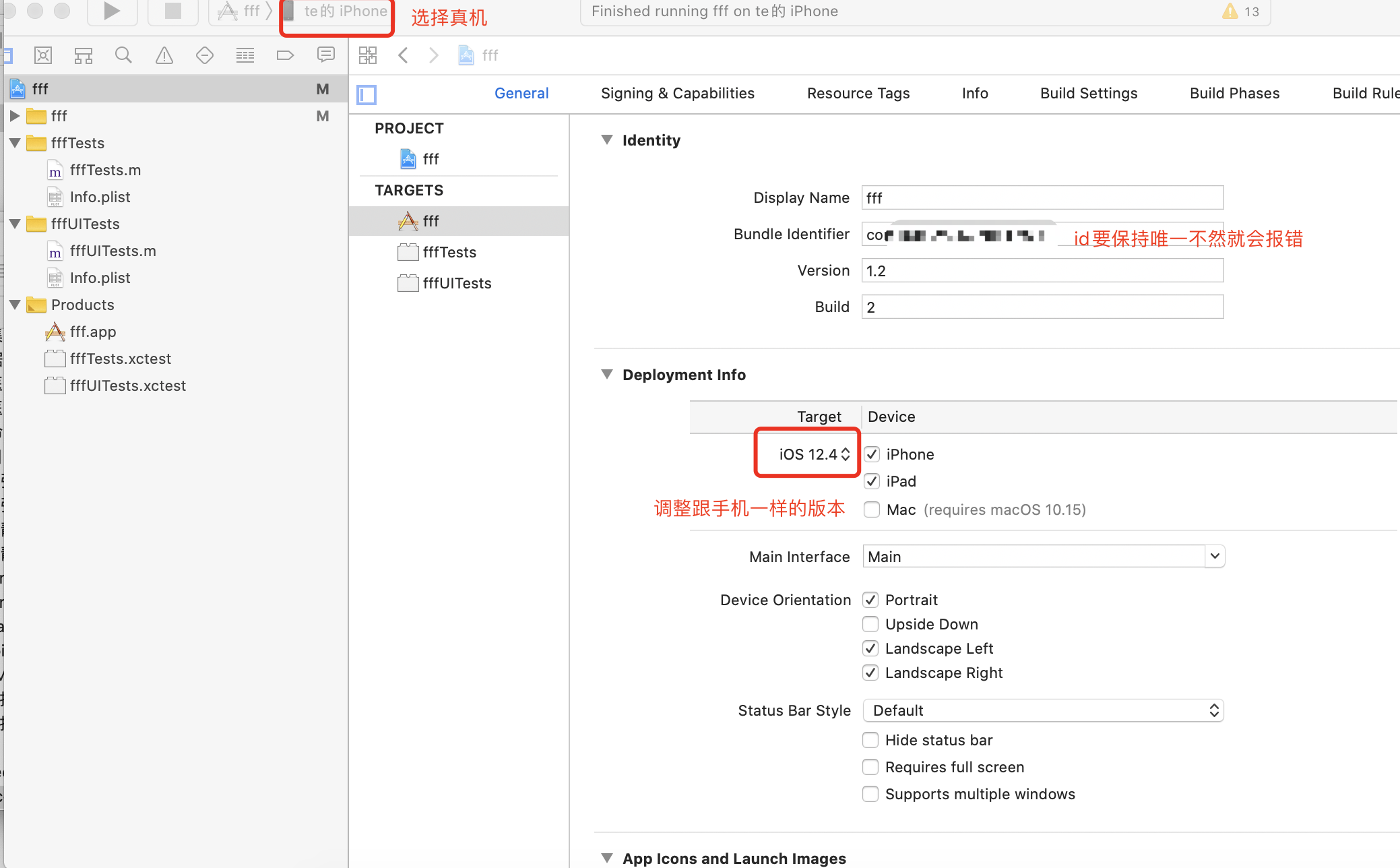Screen dimensions: 1400x868
Task: Open the Status Bar Style dropdown
Action: click(x=1043, y=710)
